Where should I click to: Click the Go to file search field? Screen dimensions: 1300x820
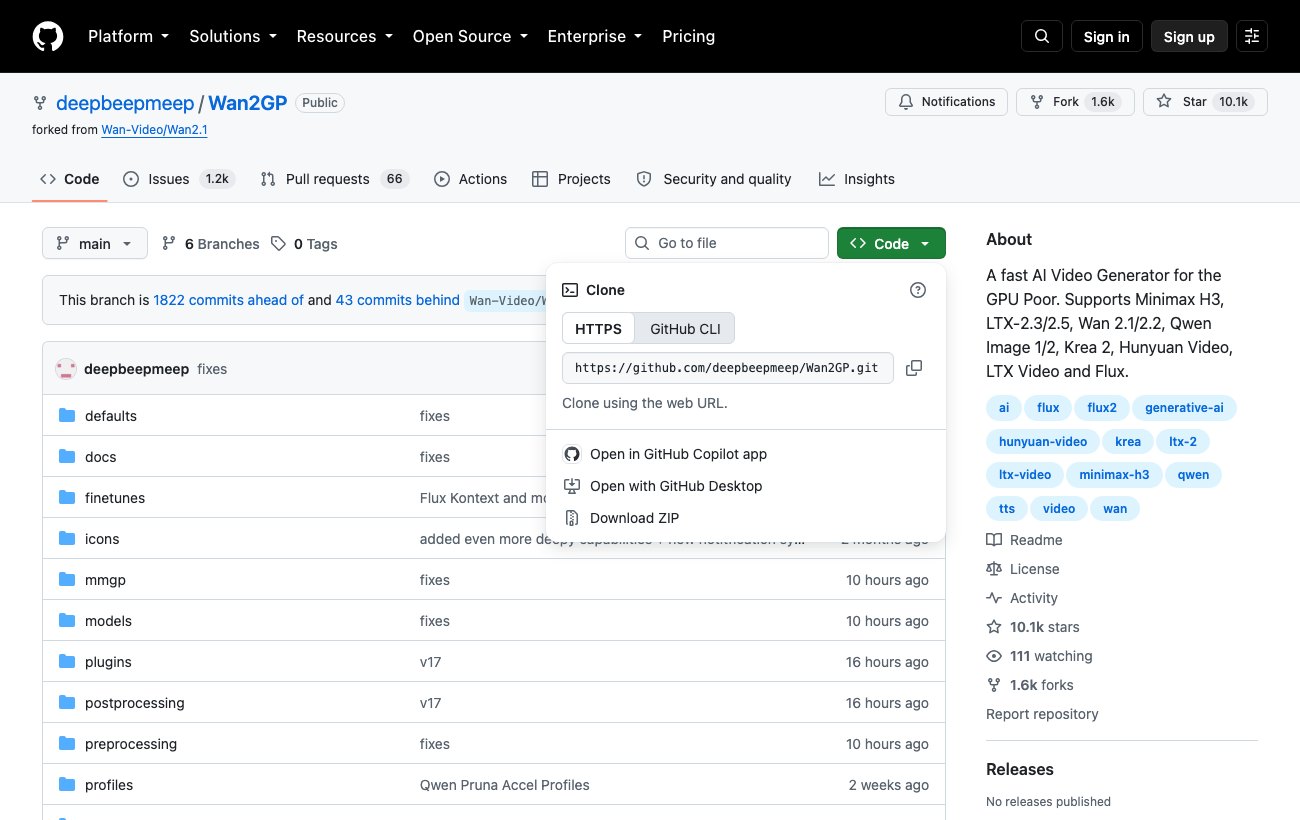coord(727,243)
